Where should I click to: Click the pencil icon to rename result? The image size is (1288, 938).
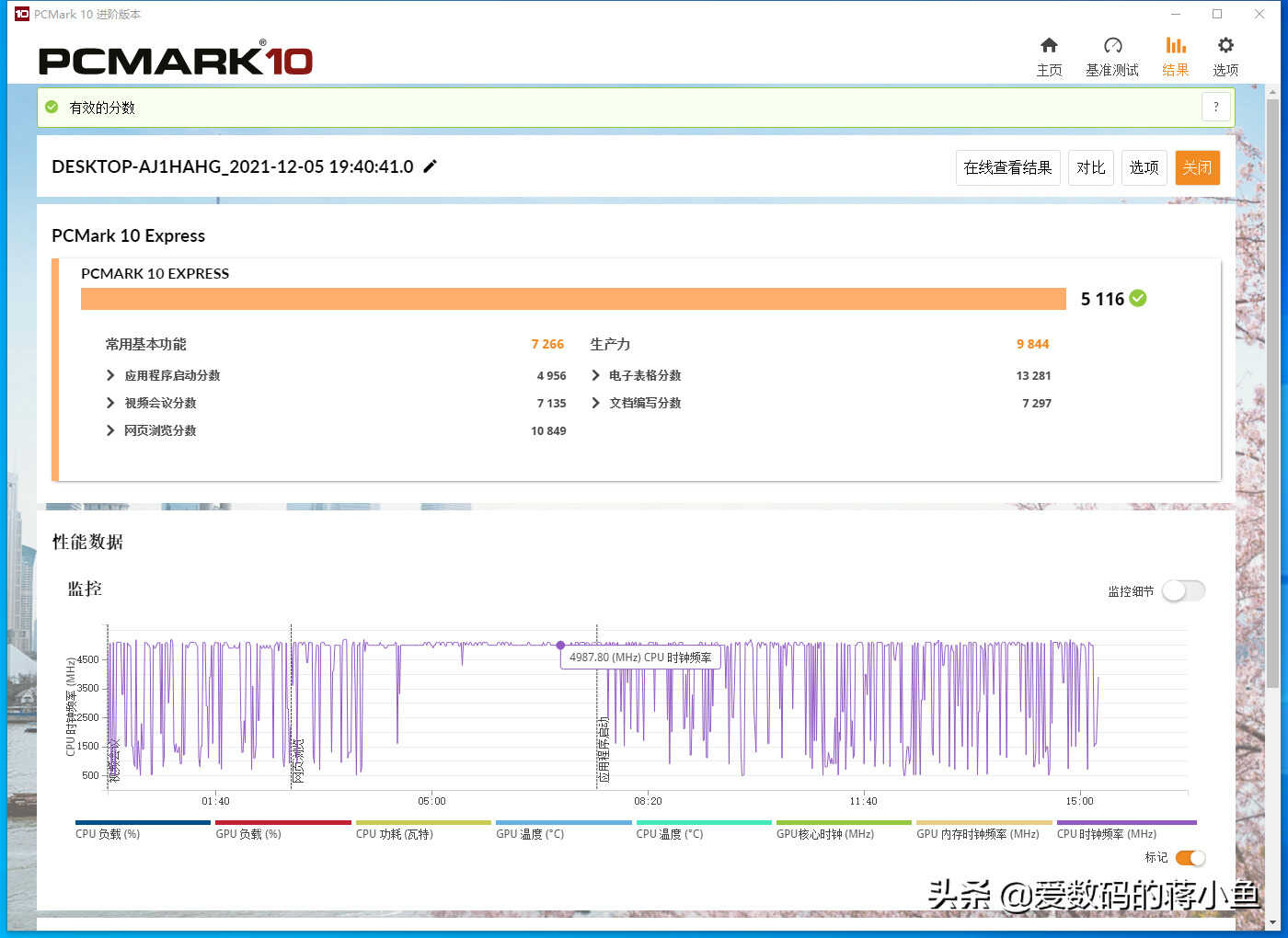tap(430, 166)
